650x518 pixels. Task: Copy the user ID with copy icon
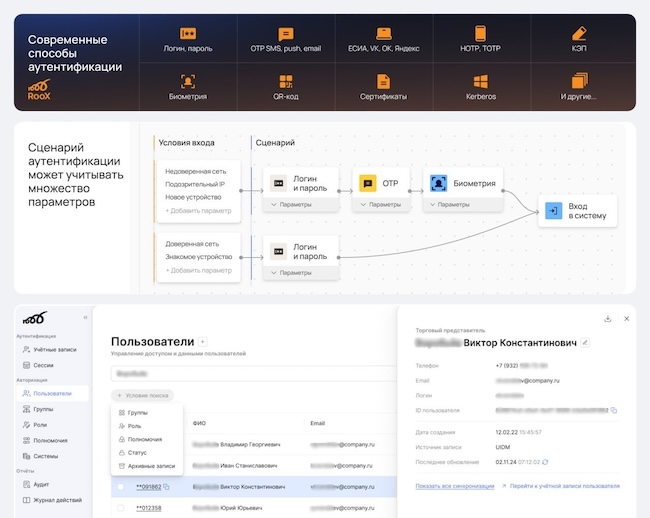click(614, 410)
